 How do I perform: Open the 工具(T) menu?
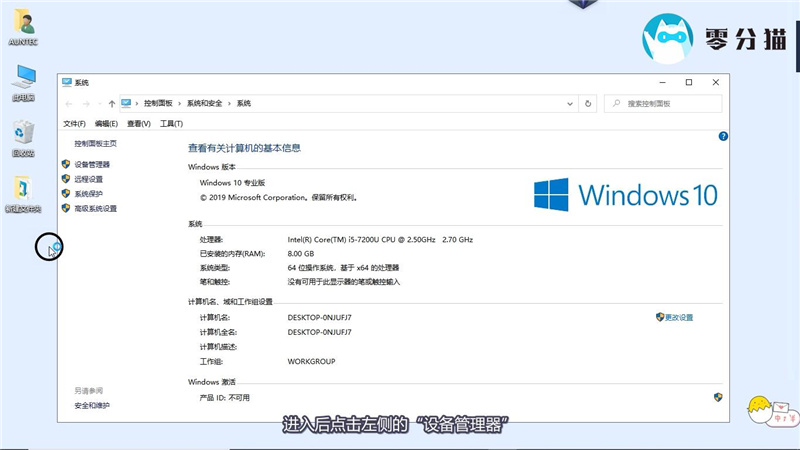[x=171, y=123]
